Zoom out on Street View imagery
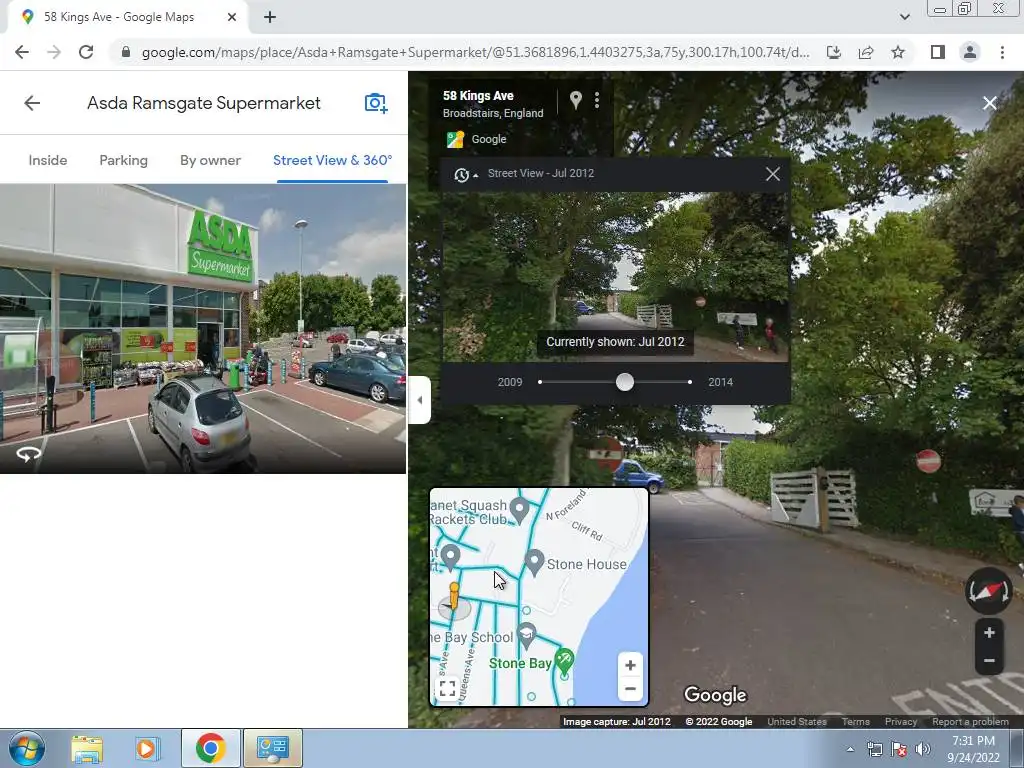This screenshot has width=1024, height=768. tap(989, 660)
